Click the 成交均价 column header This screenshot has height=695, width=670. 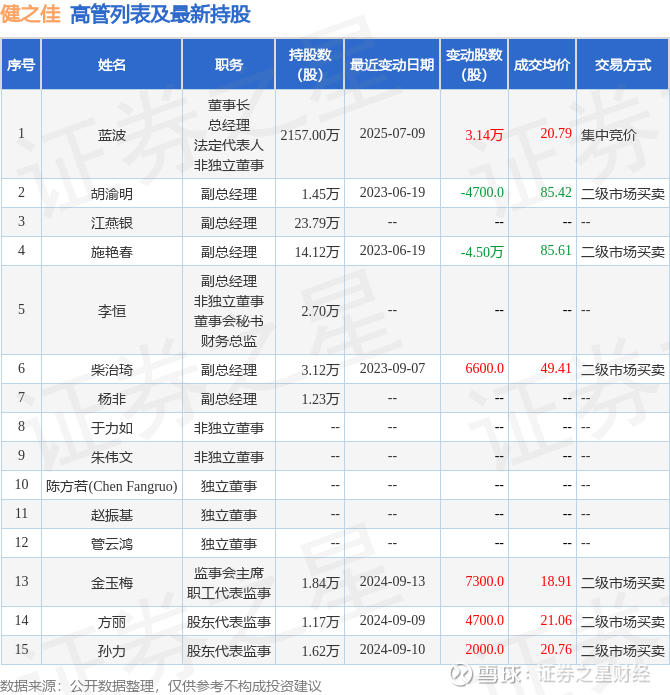(542, 65)
